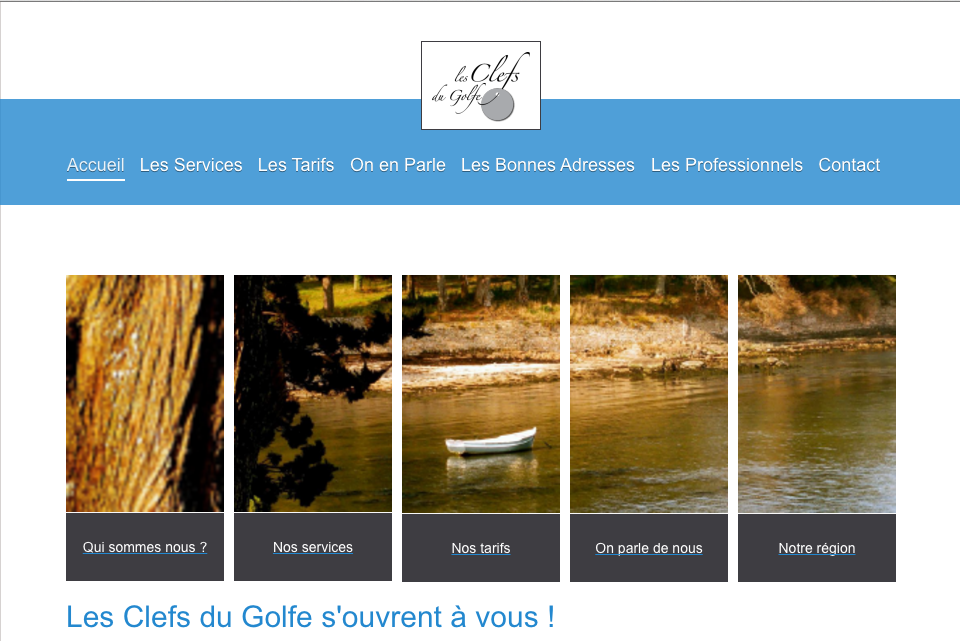Image resolution: width=960 pixels, height=641 pixels.
Task: Click the On parle de nous link
Action: tap(649, 549)
